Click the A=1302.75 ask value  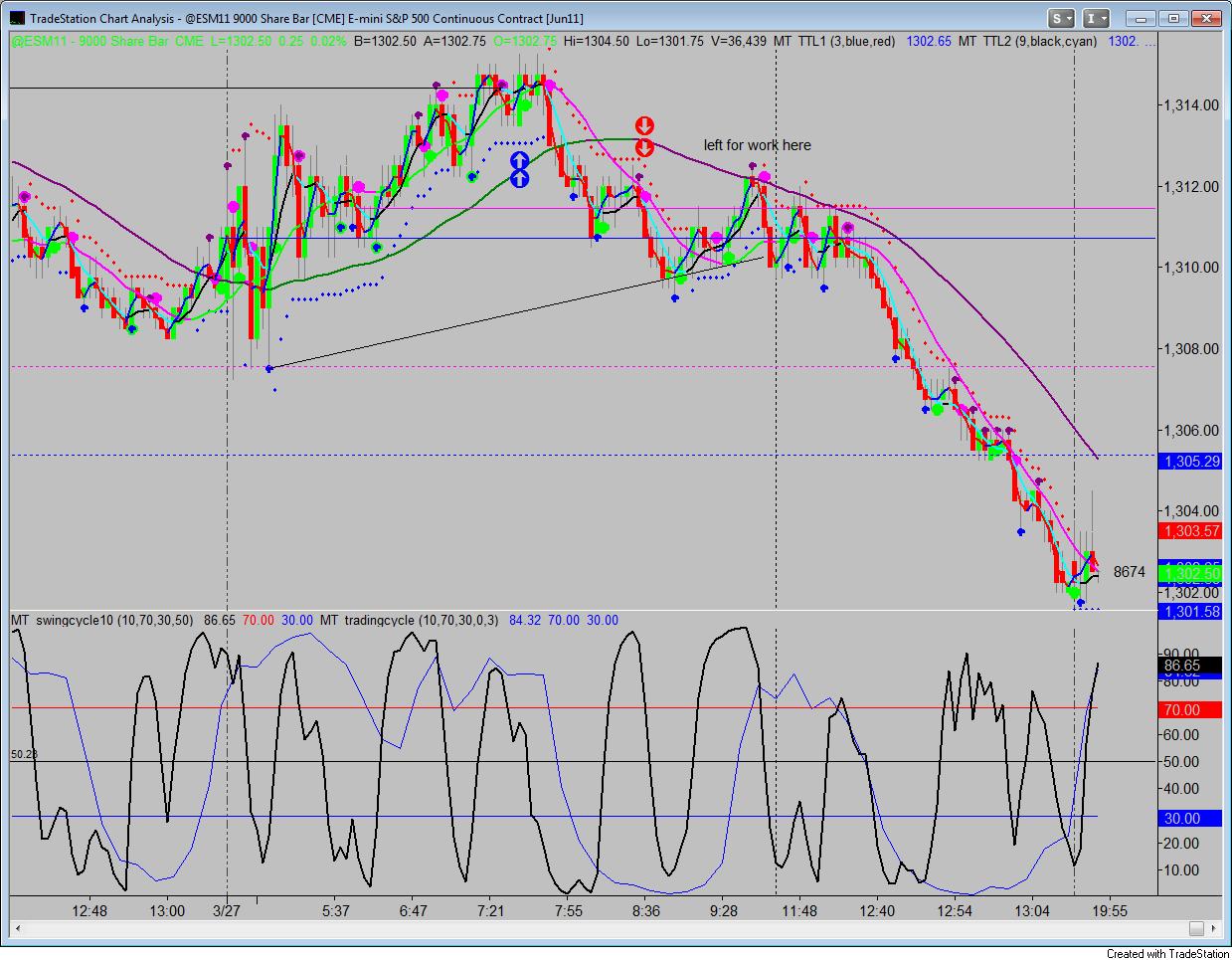point(454,42)
